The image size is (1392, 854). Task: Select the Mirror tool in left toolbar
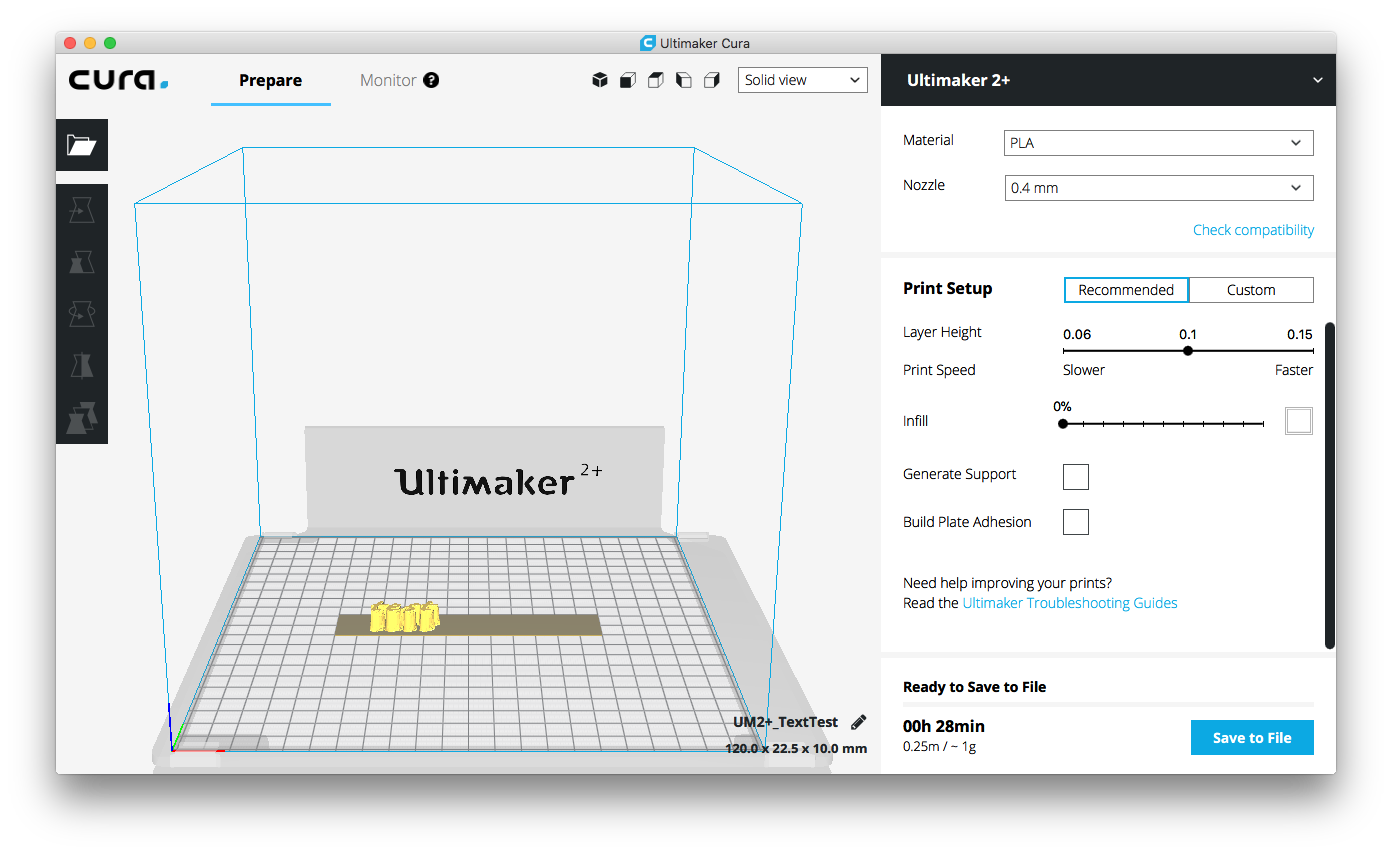pos(82,366)
